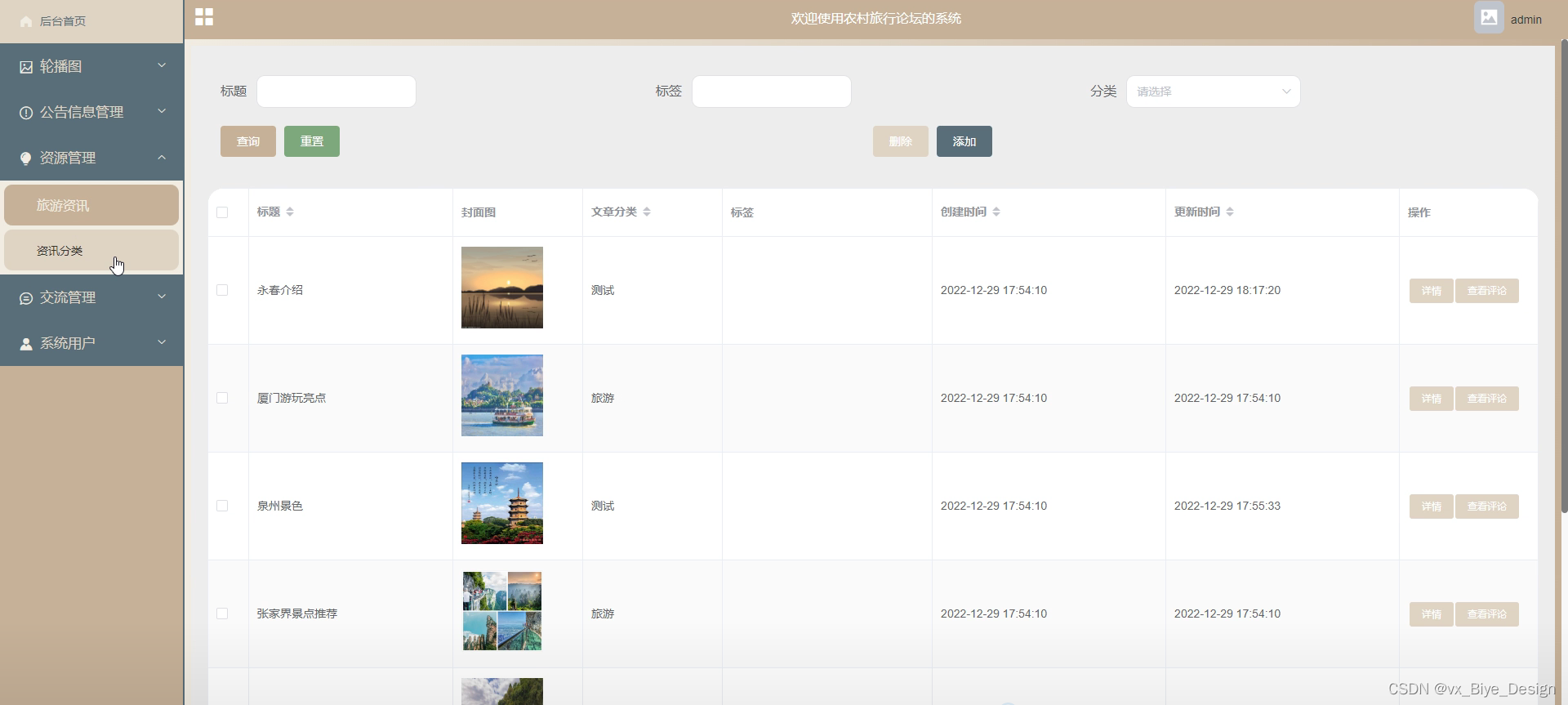1568x705 pixels.
Task: Click the admin avatar image icon
Action: pyautogui.click(x=1489, y=17)
